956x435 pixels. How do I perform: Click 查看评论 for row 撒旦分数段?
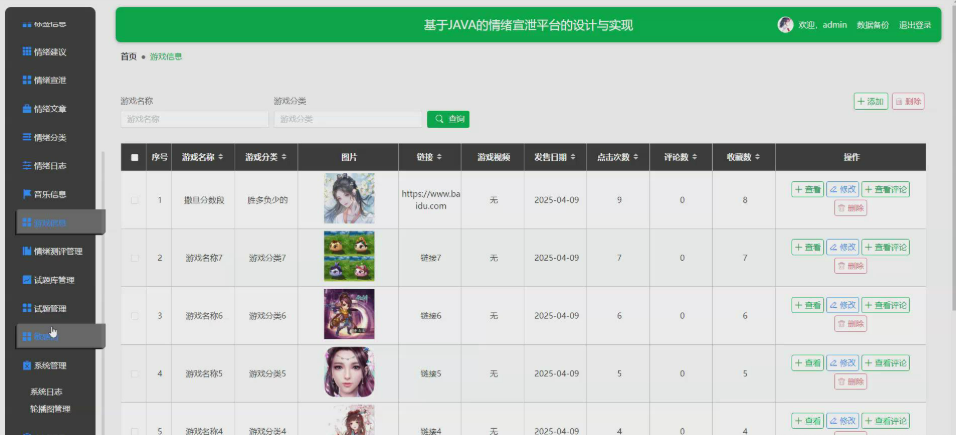point(885,189)
